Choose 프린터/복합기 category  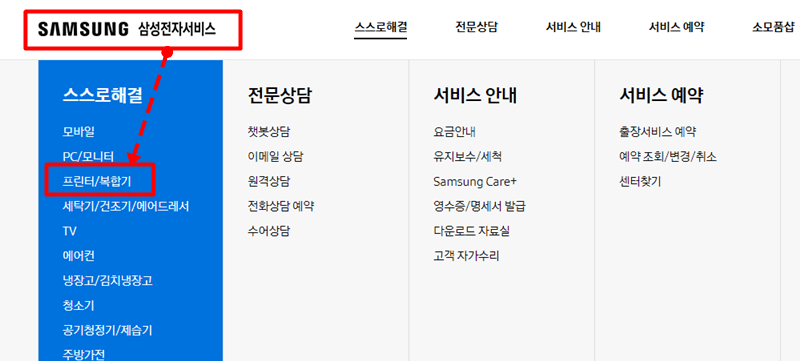97,182
